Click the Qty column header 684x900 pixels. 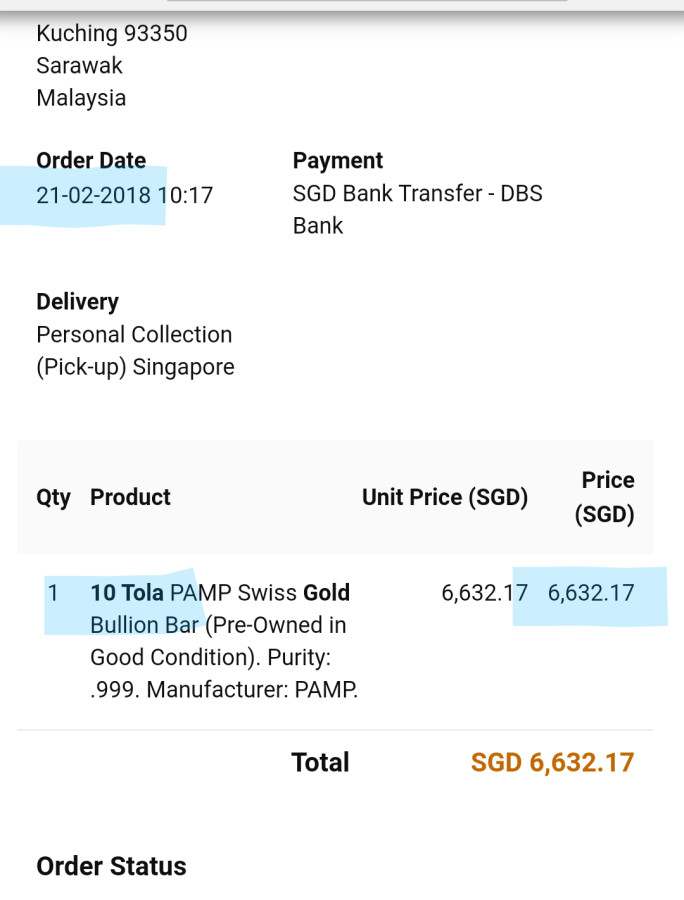point(53,498)
